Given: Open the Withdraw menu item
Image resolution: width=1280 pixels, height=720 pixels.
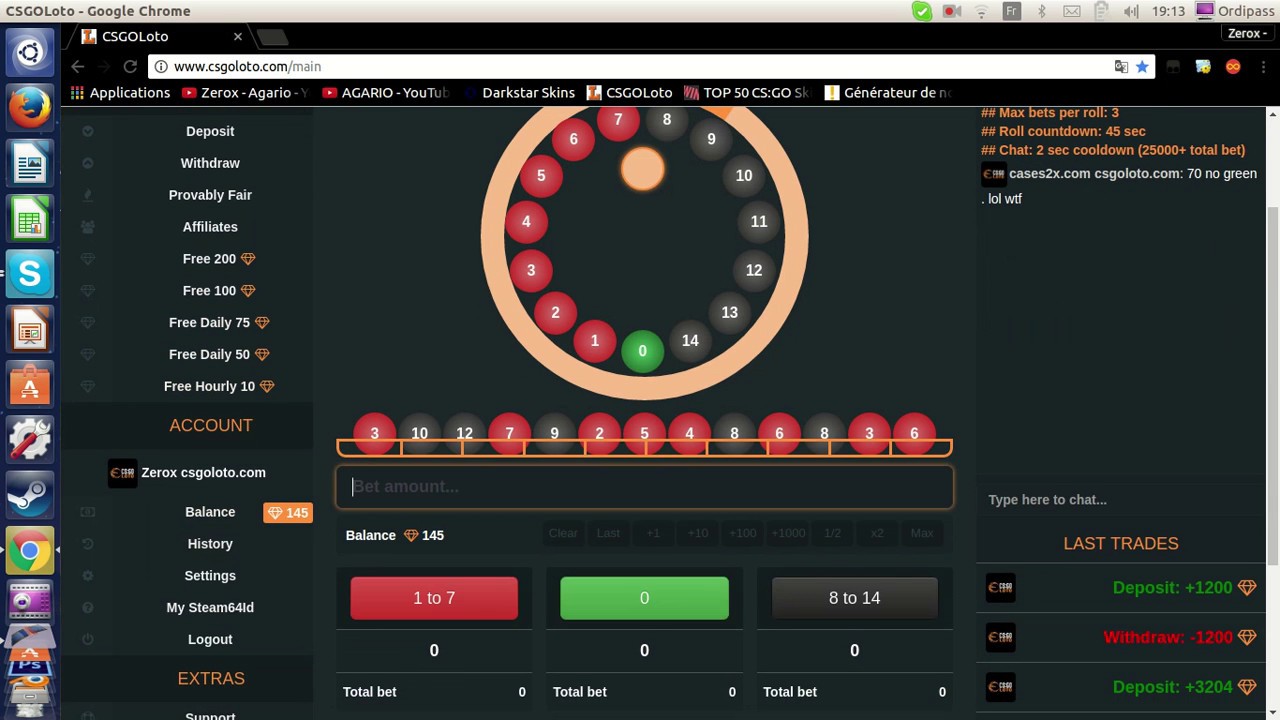Looking at the screenshot, I should (210, 163).
